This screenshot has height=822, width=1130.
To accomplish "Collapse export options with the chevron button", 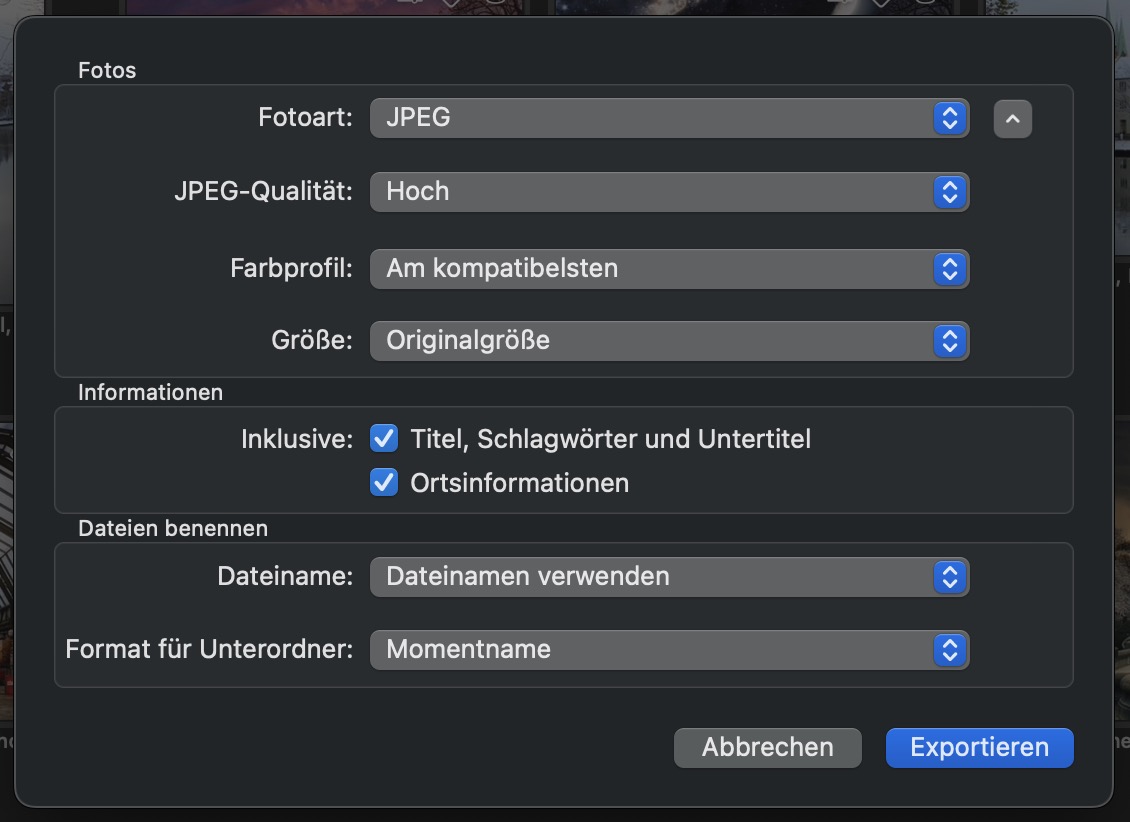I will [1012, 119].
